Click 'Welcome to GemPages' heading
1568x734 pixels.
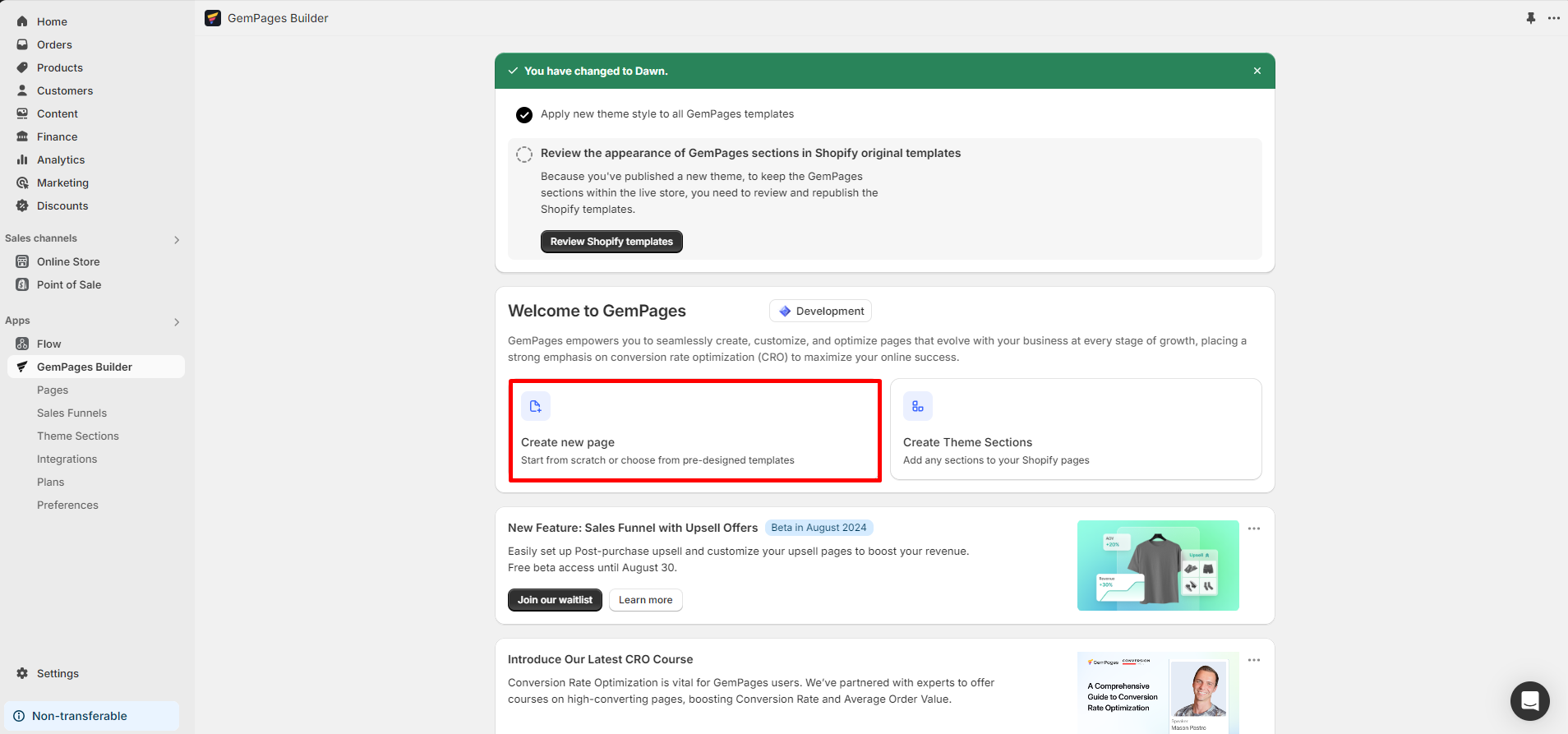pyautogui.click(x=597, y=311)
